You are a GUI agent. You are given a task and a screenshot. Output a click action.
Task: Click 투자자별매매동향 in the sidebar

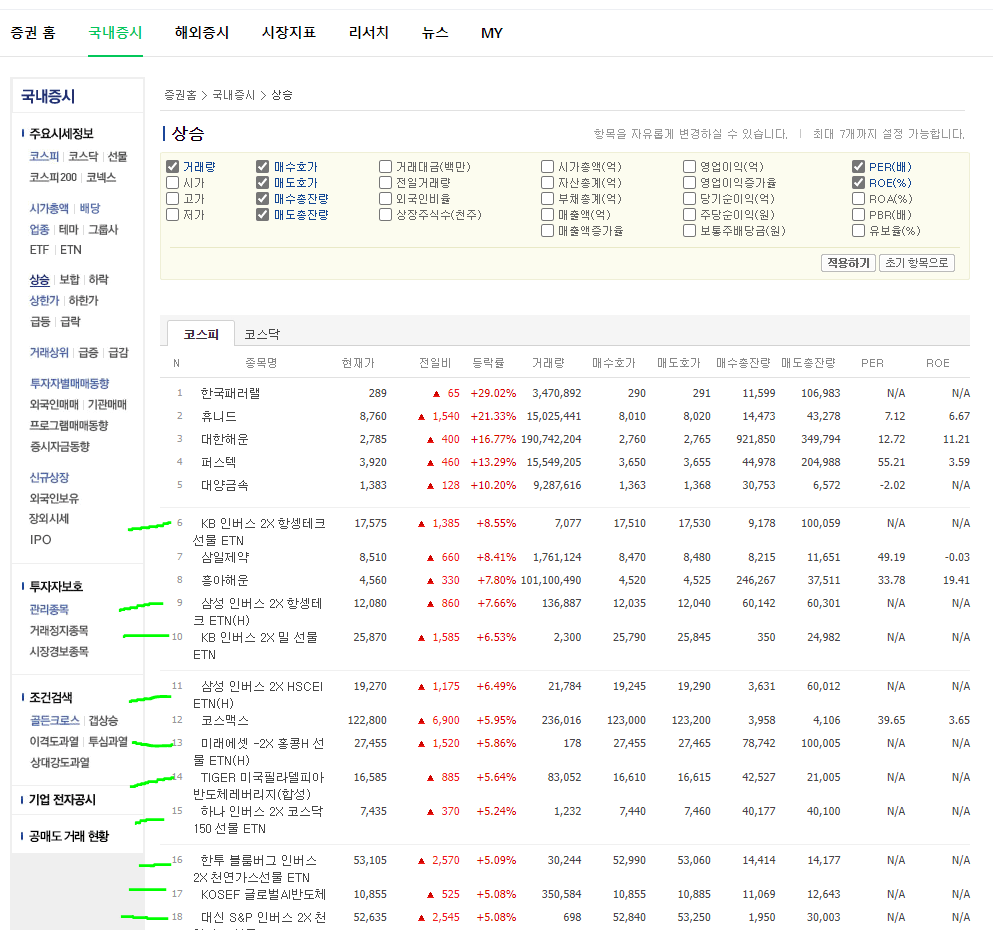click(69, 384)
